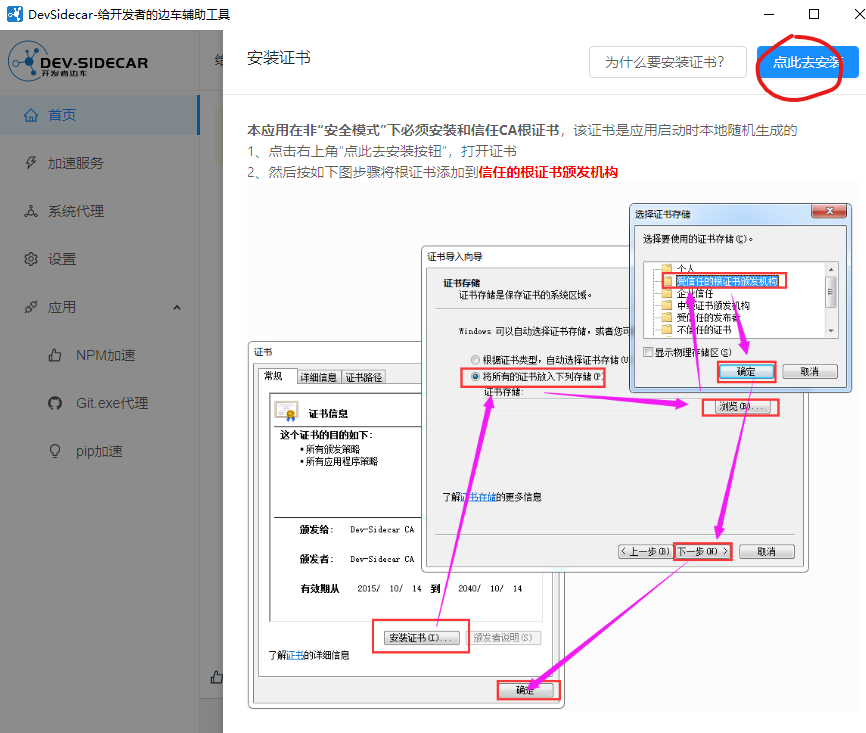This screenshot has height=733, width=866.
Task: Open the 加速服务 lightning bolt icon
Action: 31,163
